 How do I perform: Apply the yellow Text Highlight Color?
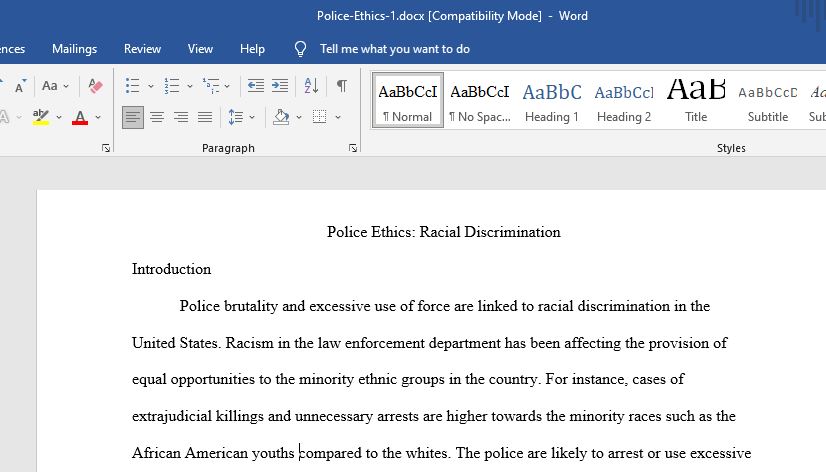point(41,117)
